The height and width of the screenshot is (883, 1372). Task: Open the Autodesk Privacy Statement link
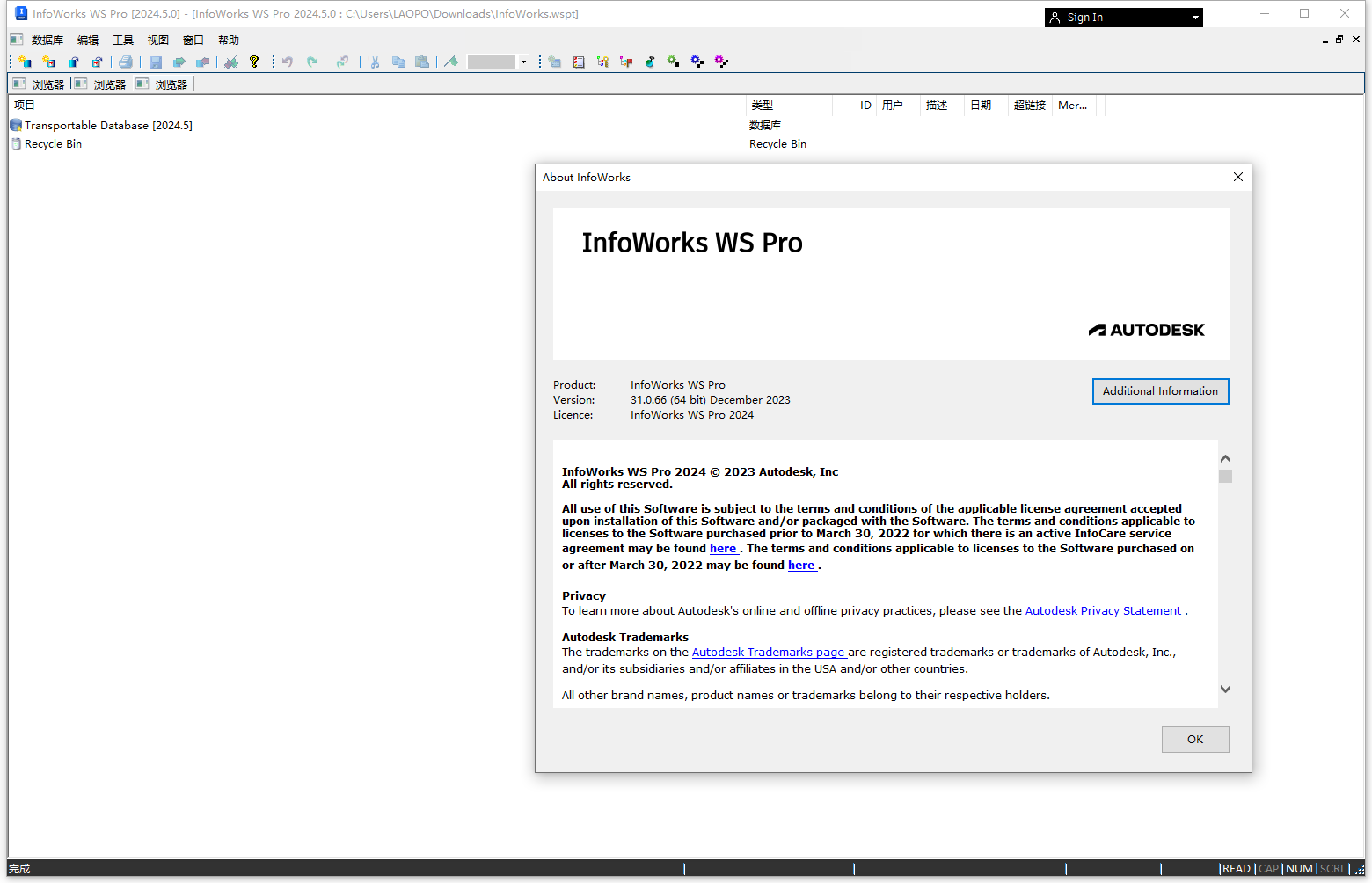[1104, 610]
